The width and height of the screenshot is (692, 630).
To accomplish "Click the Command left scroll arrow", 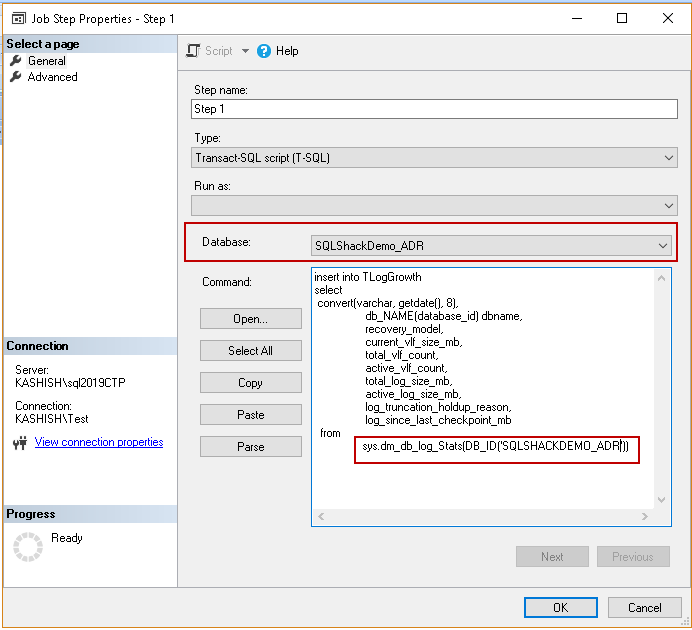I will pyautogui.click(x=321, y=517).
